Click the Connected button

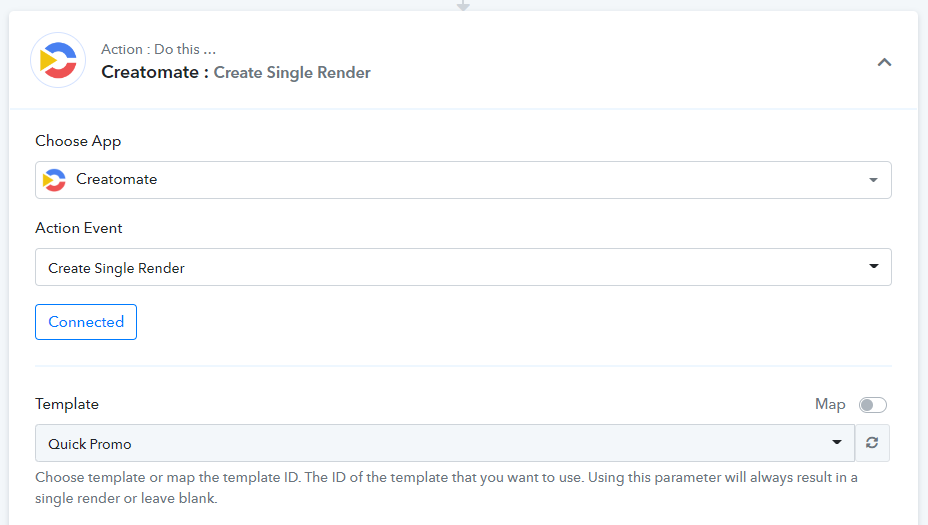click(86, 322)
